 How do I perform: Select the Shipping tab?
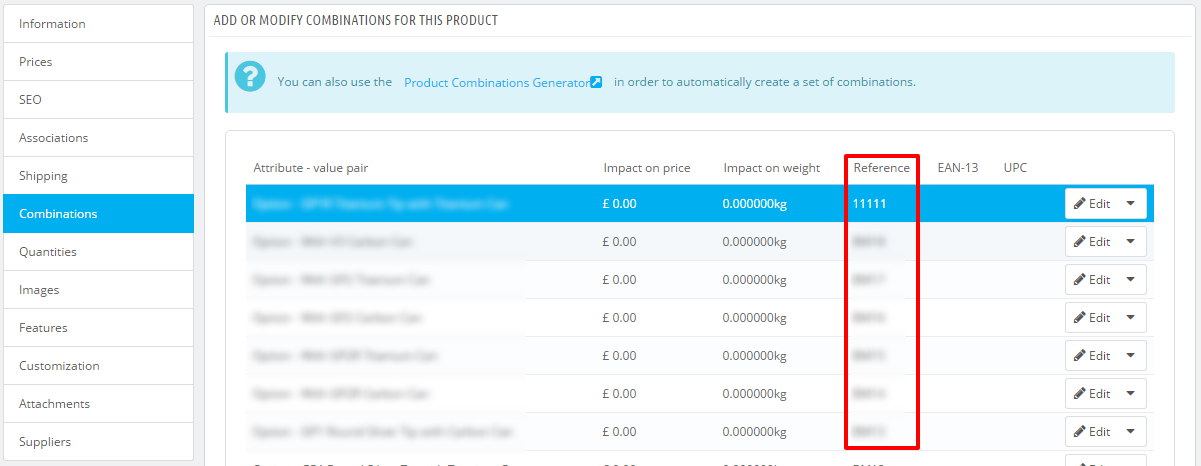click(x=98, y=176)
